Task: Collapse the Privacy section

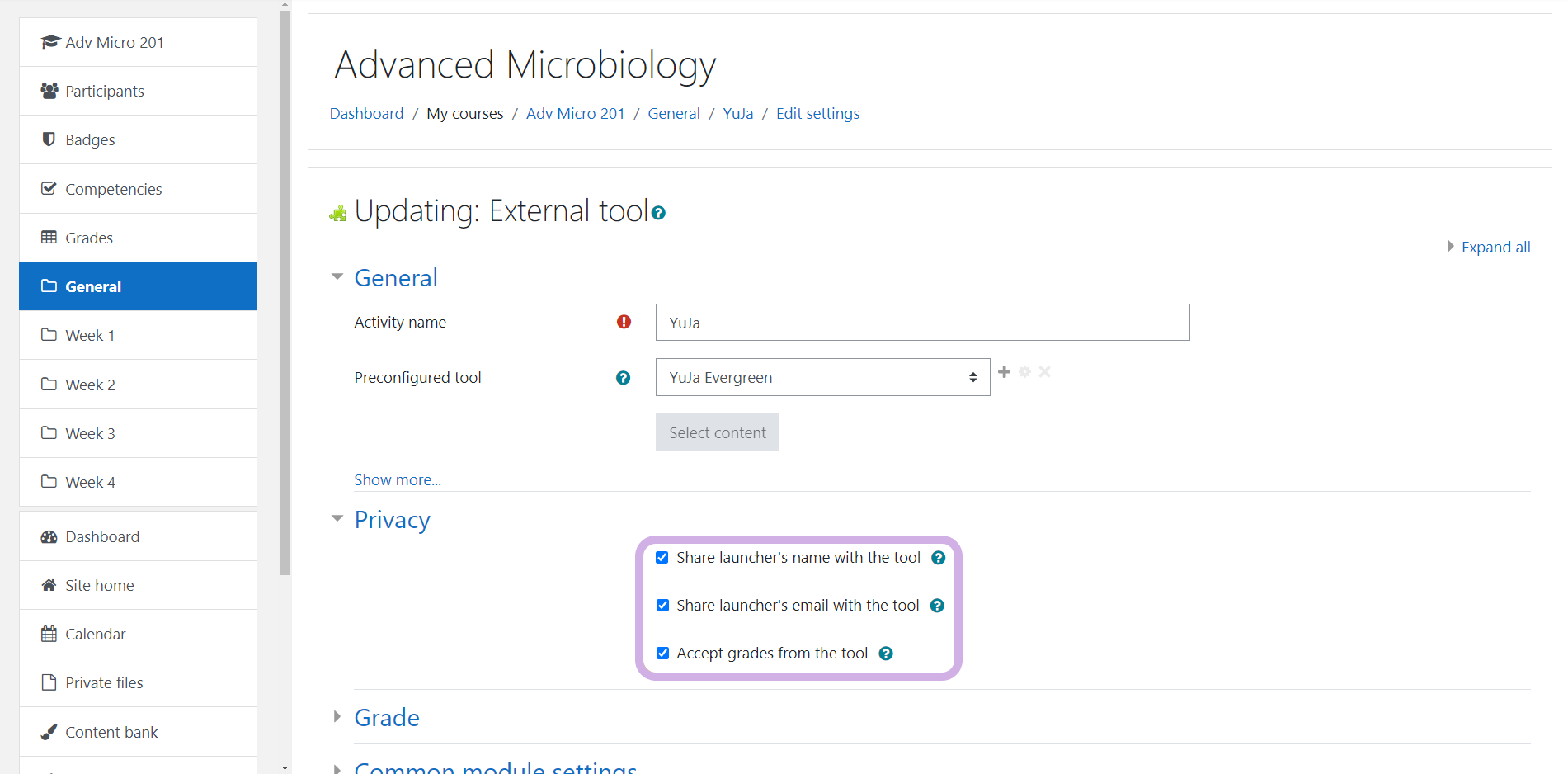Action: (x=392, y=520)
